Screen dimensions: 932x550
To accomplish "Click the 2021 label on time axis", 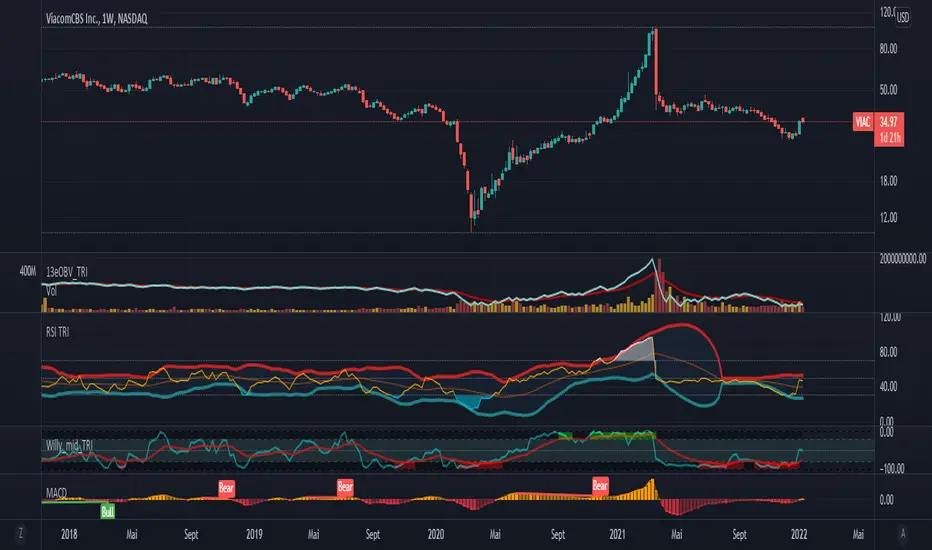I will 617,534.
